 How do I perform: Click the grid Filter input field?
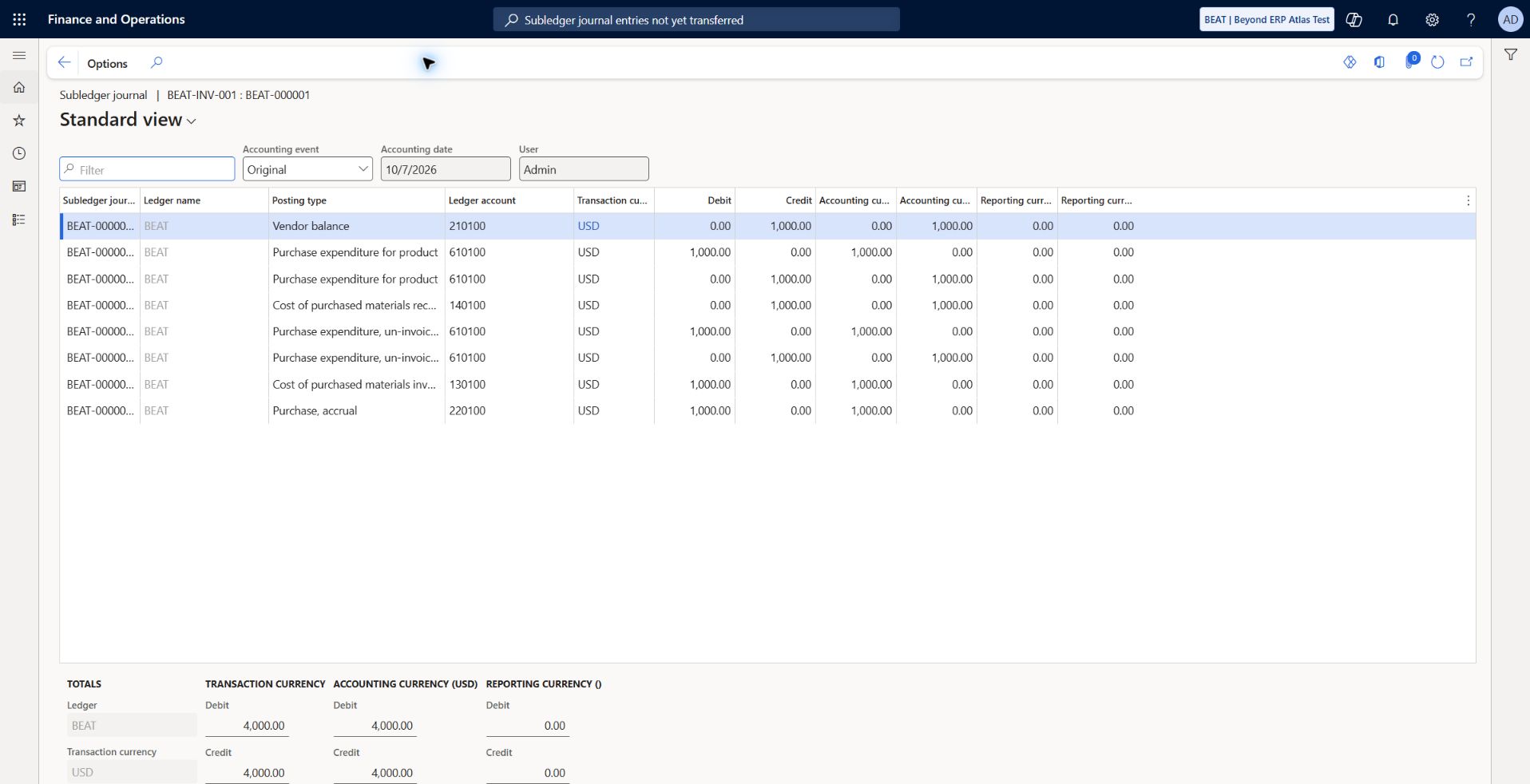click(147, 169)
